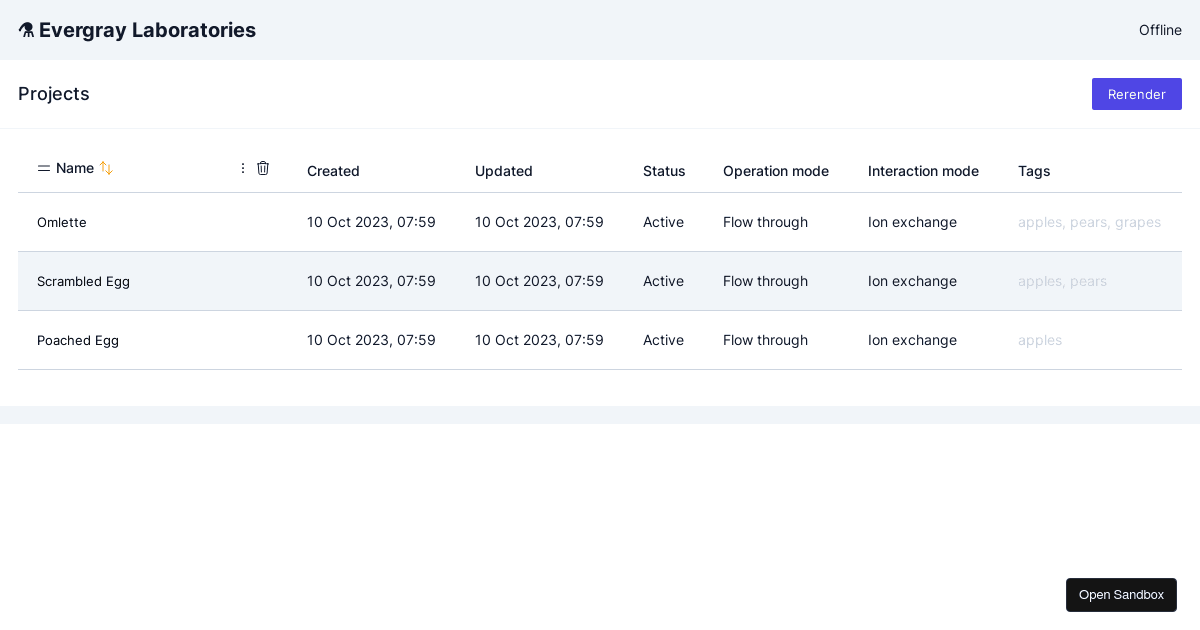
Task: Click the Rerender button
Action: click(x=1137, y=94)
